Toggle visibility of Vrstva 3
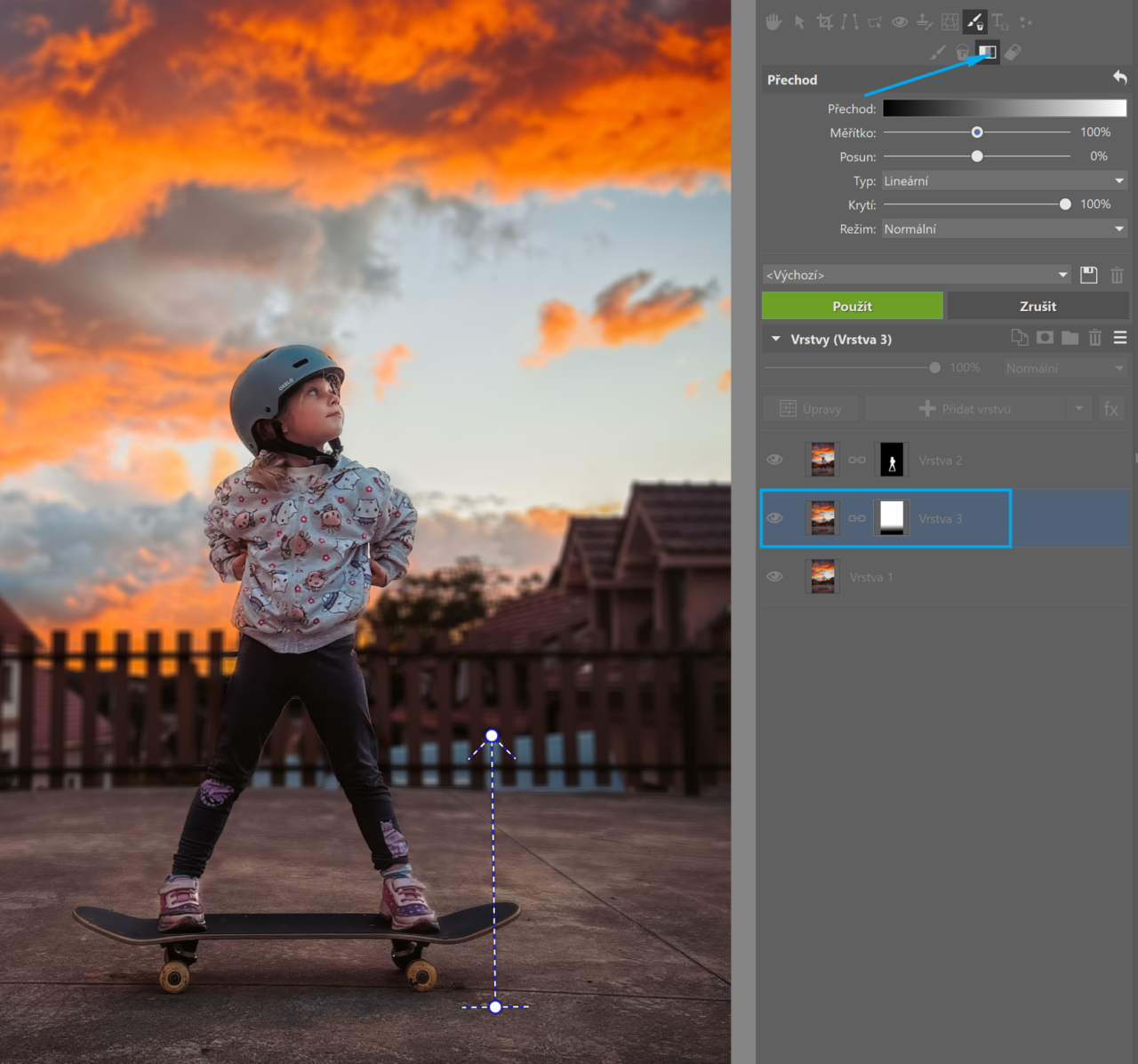The image size is (1138, 1064). click(775, 518)
